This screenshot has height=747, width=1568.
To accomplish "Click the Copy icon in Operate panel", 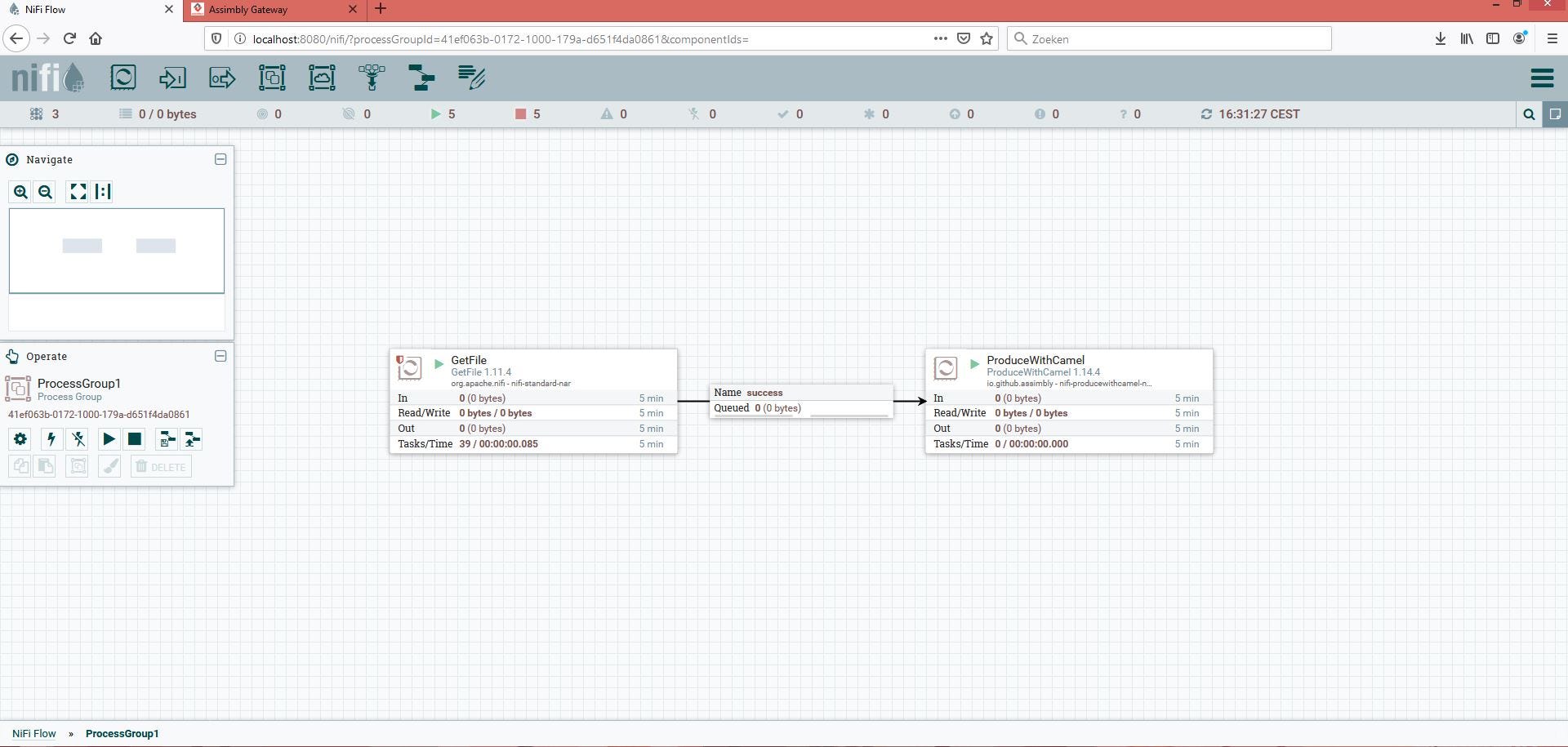I will coord(20,467).
